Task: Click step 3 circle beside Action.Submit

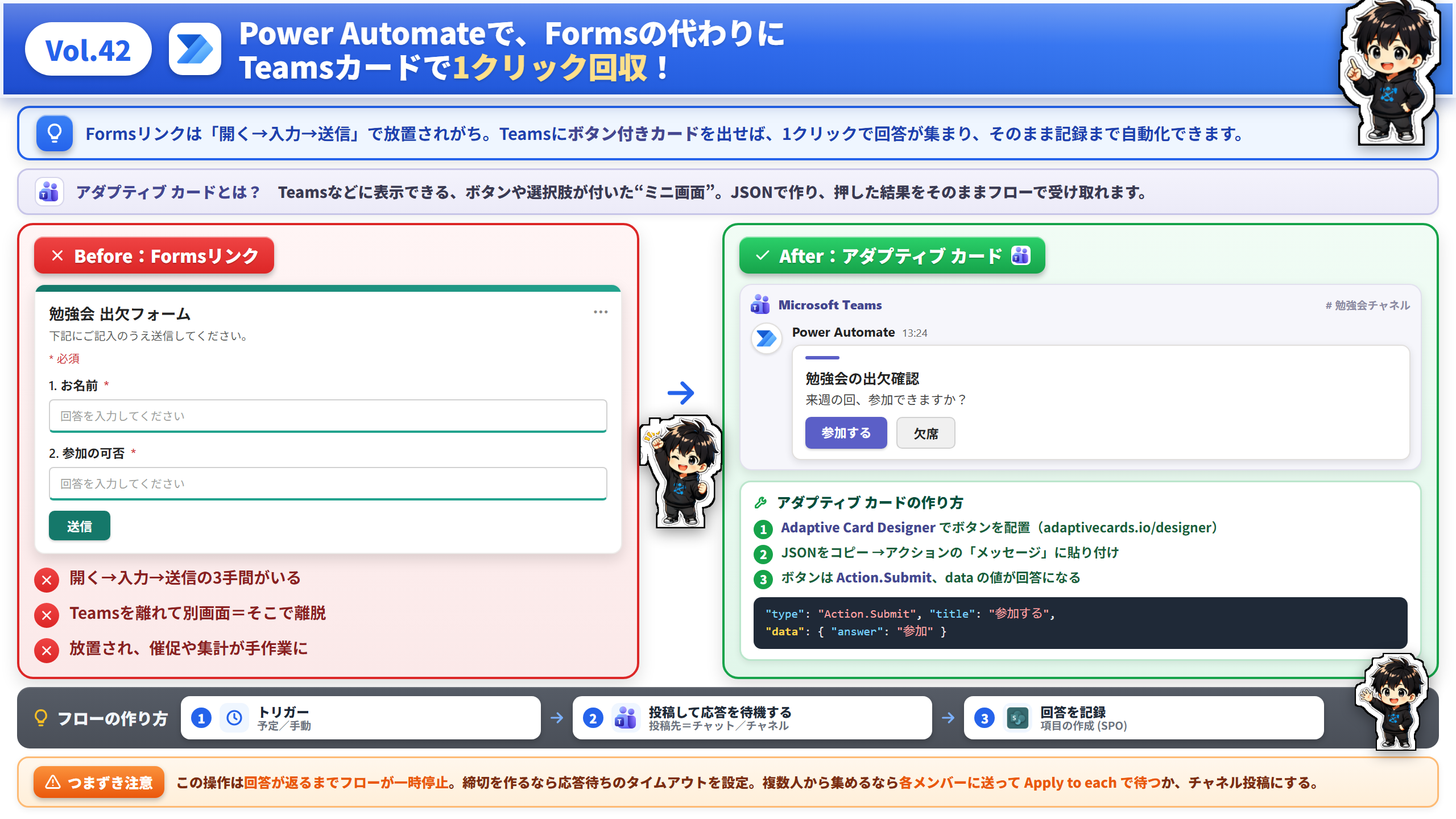Action: coord(763,580)
